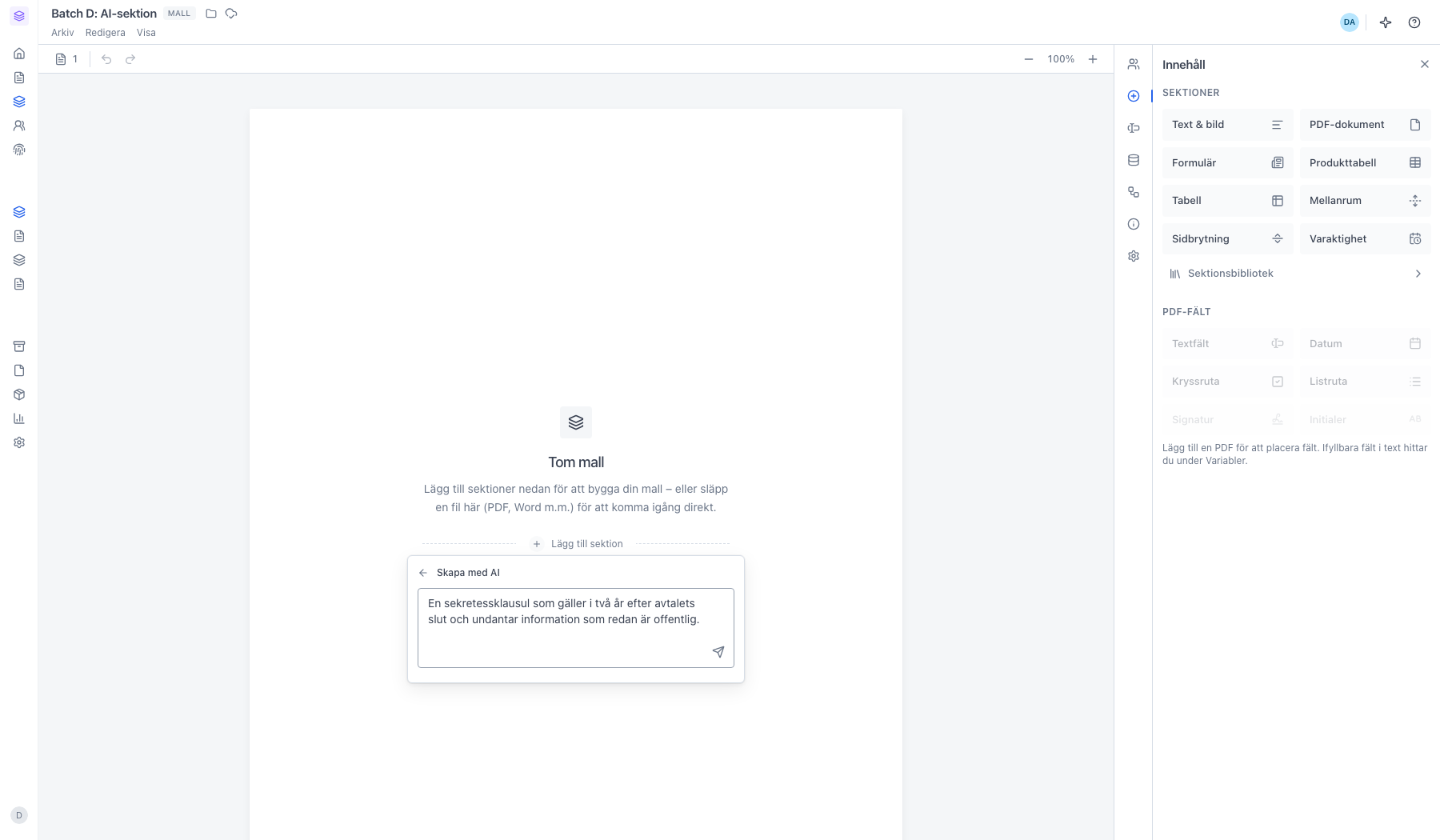Open the Visa menu
This screenshot has width=1440, height=840.
point(146,33)
